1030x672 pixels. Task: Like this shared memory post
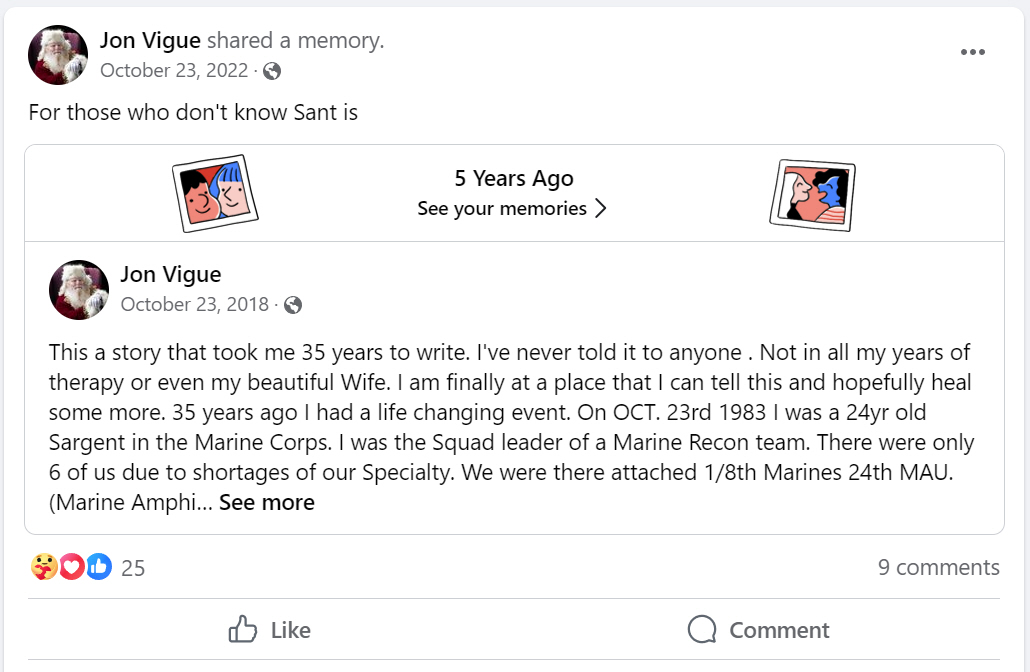(270, 630)
